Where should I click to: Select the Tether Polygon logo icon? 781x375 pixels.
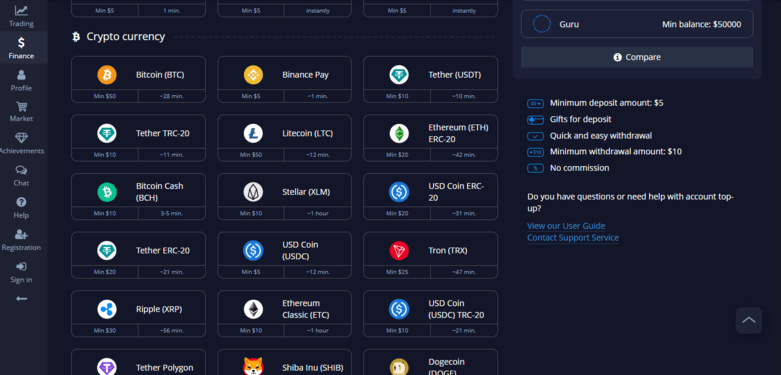[x=107, y=367]
